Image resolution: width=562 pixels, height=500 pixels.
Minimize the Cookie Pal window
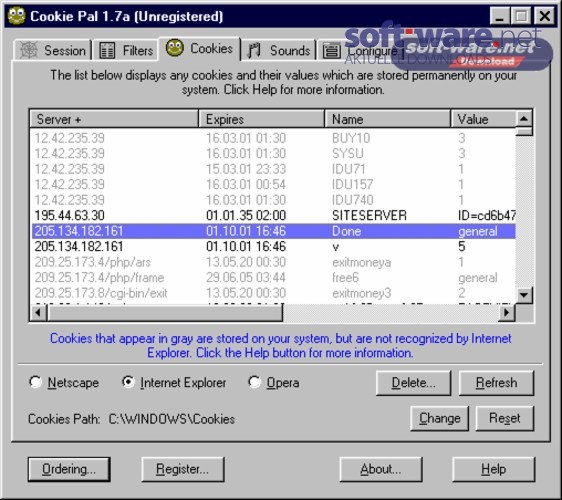coord(499,16)
